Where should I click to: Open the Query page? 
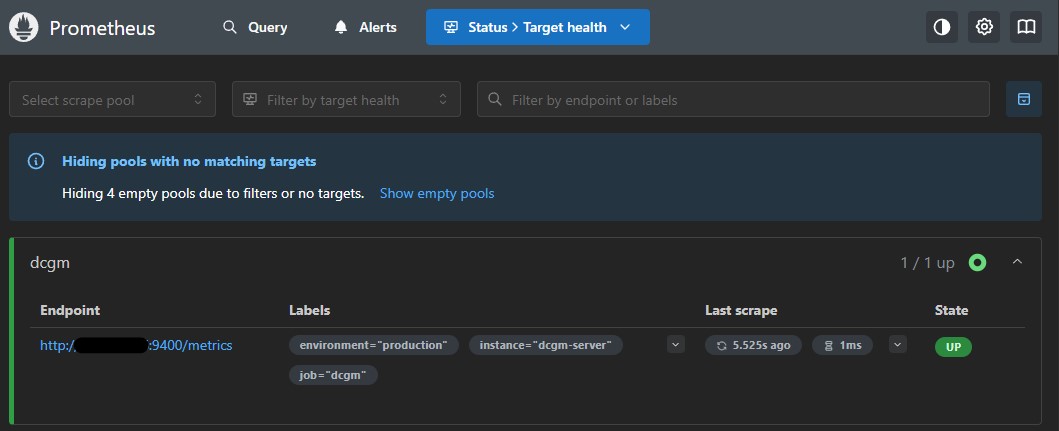pos(255,28)
